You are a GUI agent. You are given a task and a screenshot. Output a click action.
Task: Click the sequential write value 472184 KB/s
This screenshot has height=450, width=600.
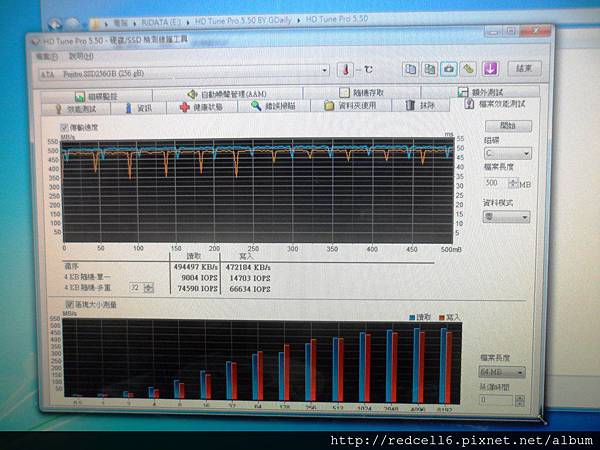pyautogui.click(x=248, y=267)
